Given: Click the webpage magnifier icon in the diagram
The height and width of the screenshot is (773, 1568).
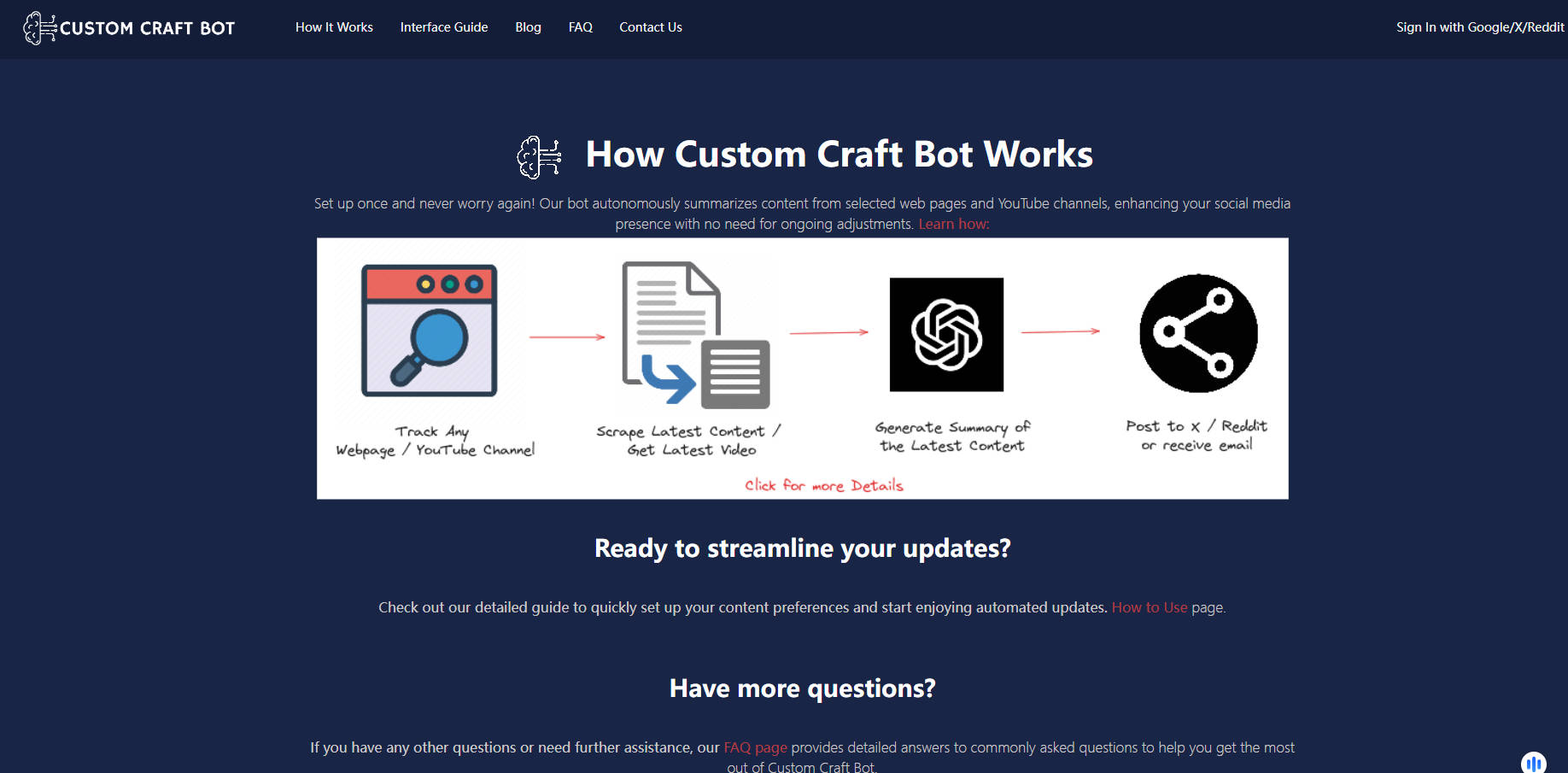Looking at the screenshot, I should (x=430, y=333).
